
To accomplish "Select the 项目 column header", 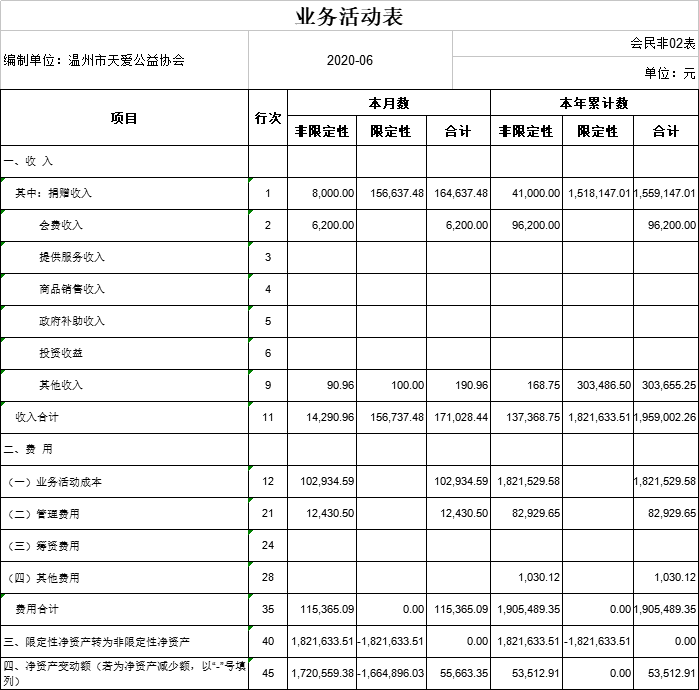I will 124,118.
